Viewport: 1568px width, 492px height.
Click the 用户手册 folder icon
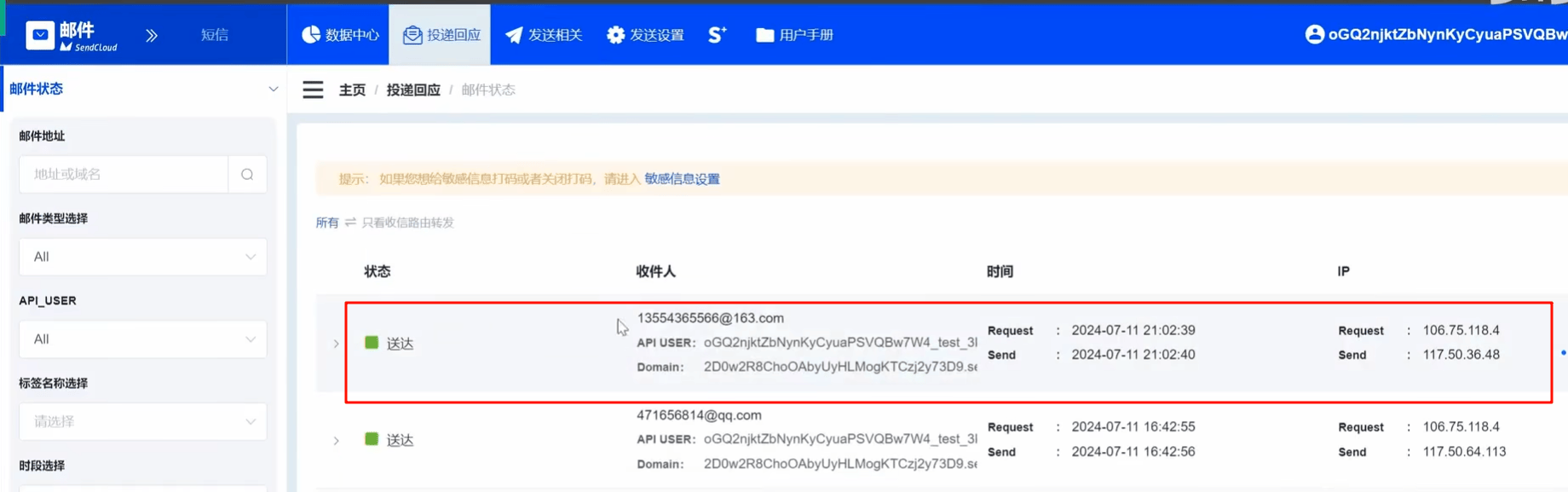pyautogui.click(x=764, y=35)
